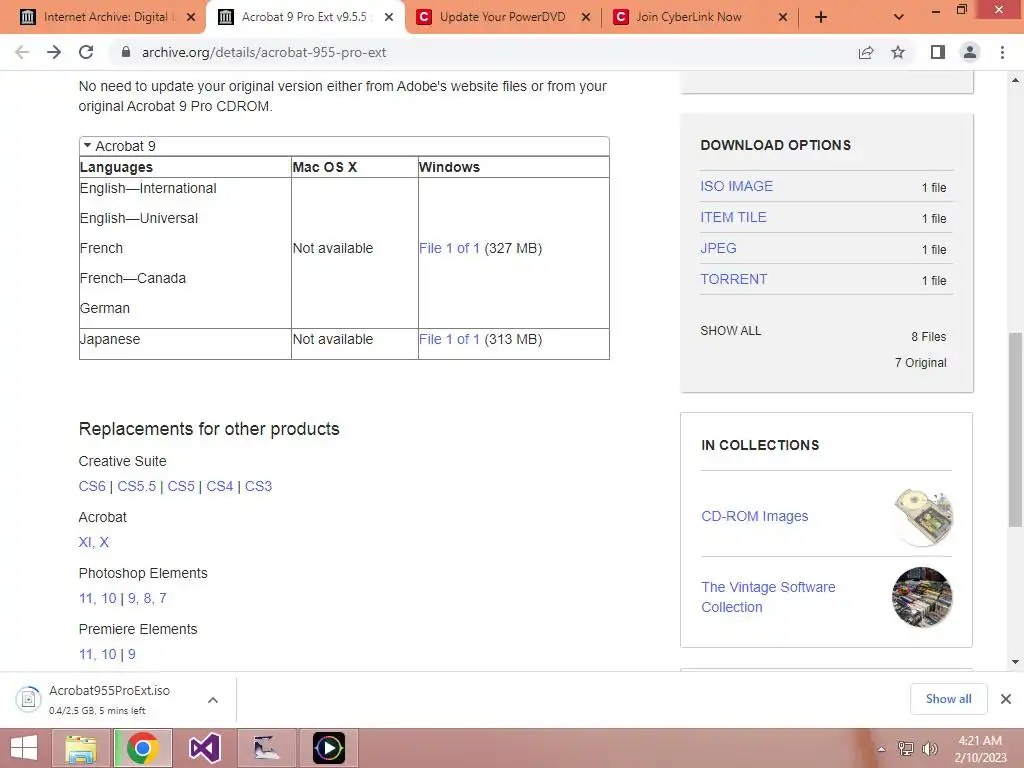This screenshot has height=768, width=1024.
Task: Click the Vintage Software Collection thumbnail
Action: click(922, 597)
